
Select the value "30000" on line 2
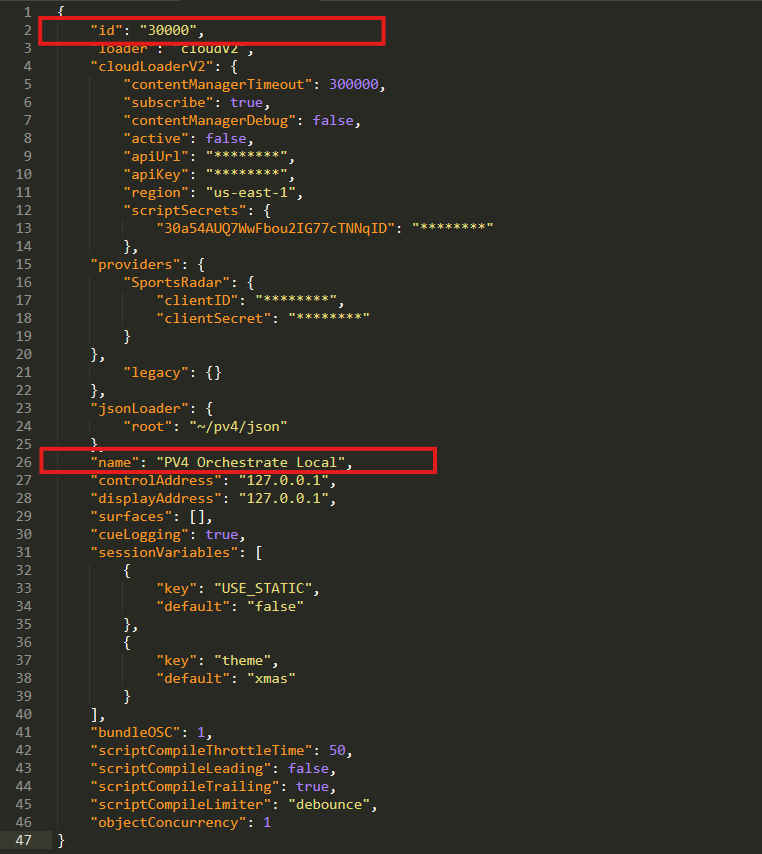coord(168,30)
